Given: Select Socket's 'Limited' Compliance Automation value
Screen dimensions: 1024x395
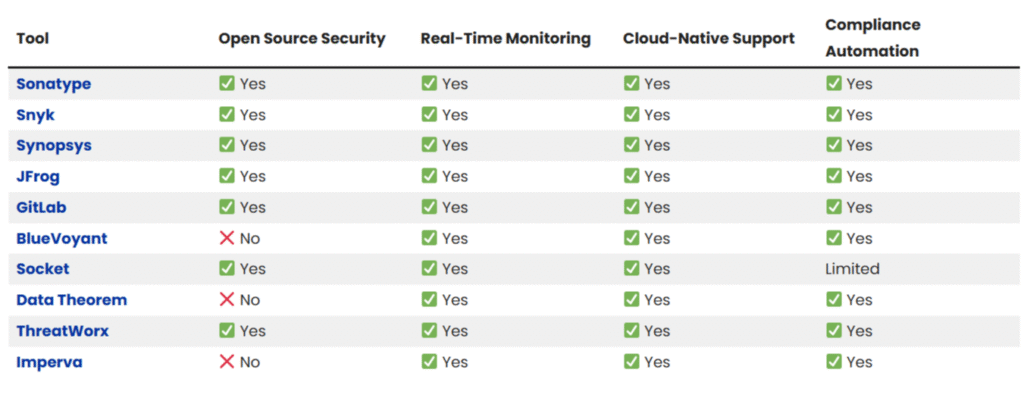Looking at the screenshot, I should [x=852, y=269].
